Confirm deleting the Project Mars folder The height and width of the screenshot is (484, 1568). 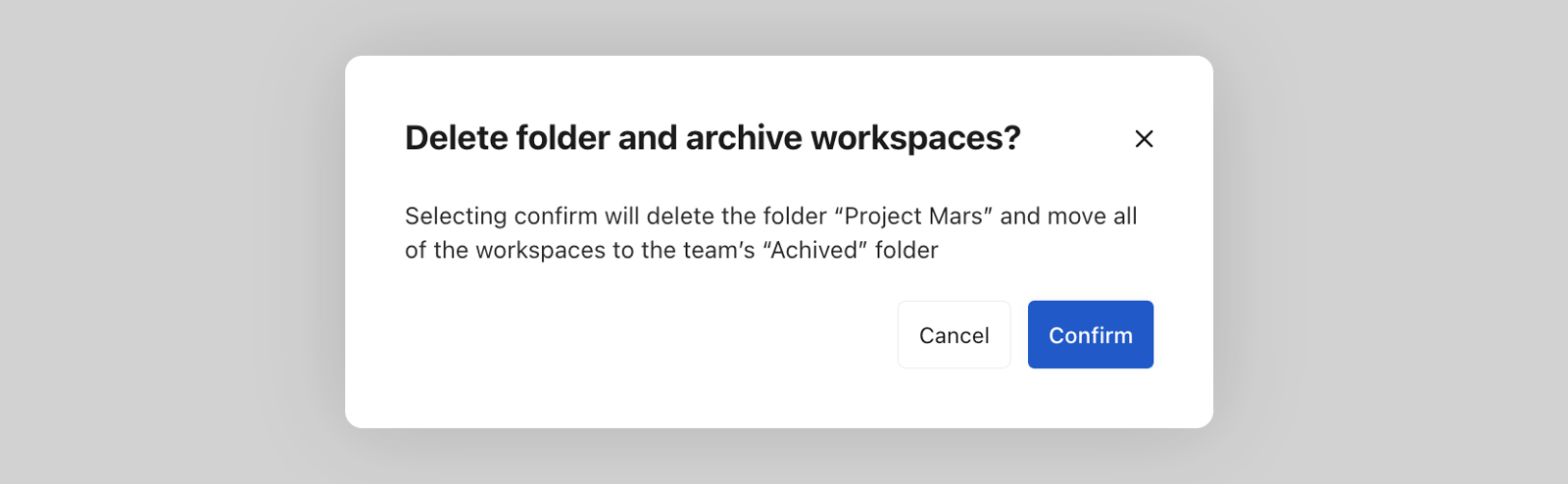(x=1091, y=335)
